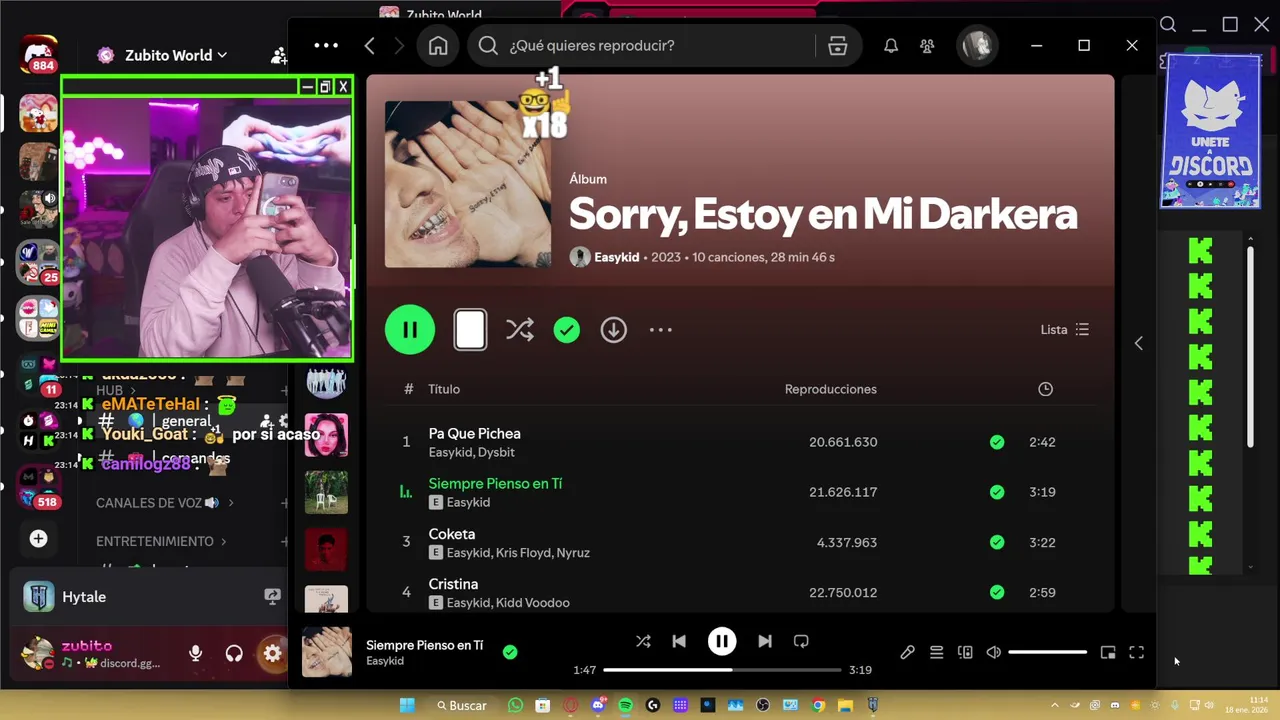Navigate back in Spotify

point(370,46)
